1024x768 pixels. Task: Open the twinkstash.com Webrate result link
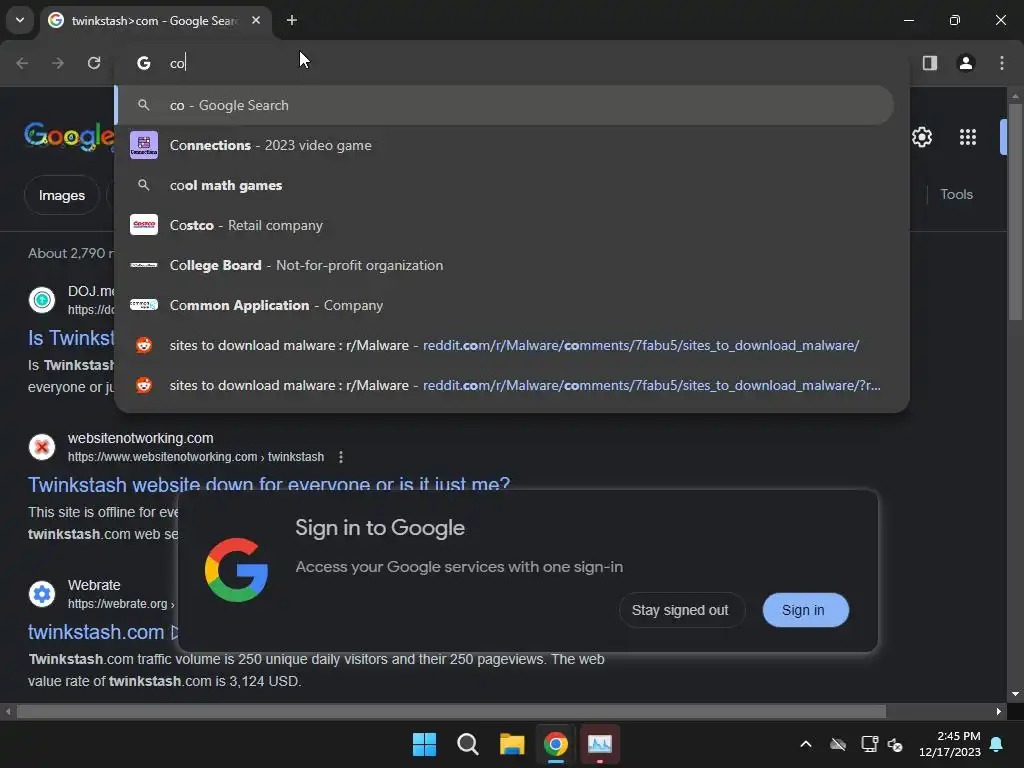pyautogui.click(x=96, y=632)
